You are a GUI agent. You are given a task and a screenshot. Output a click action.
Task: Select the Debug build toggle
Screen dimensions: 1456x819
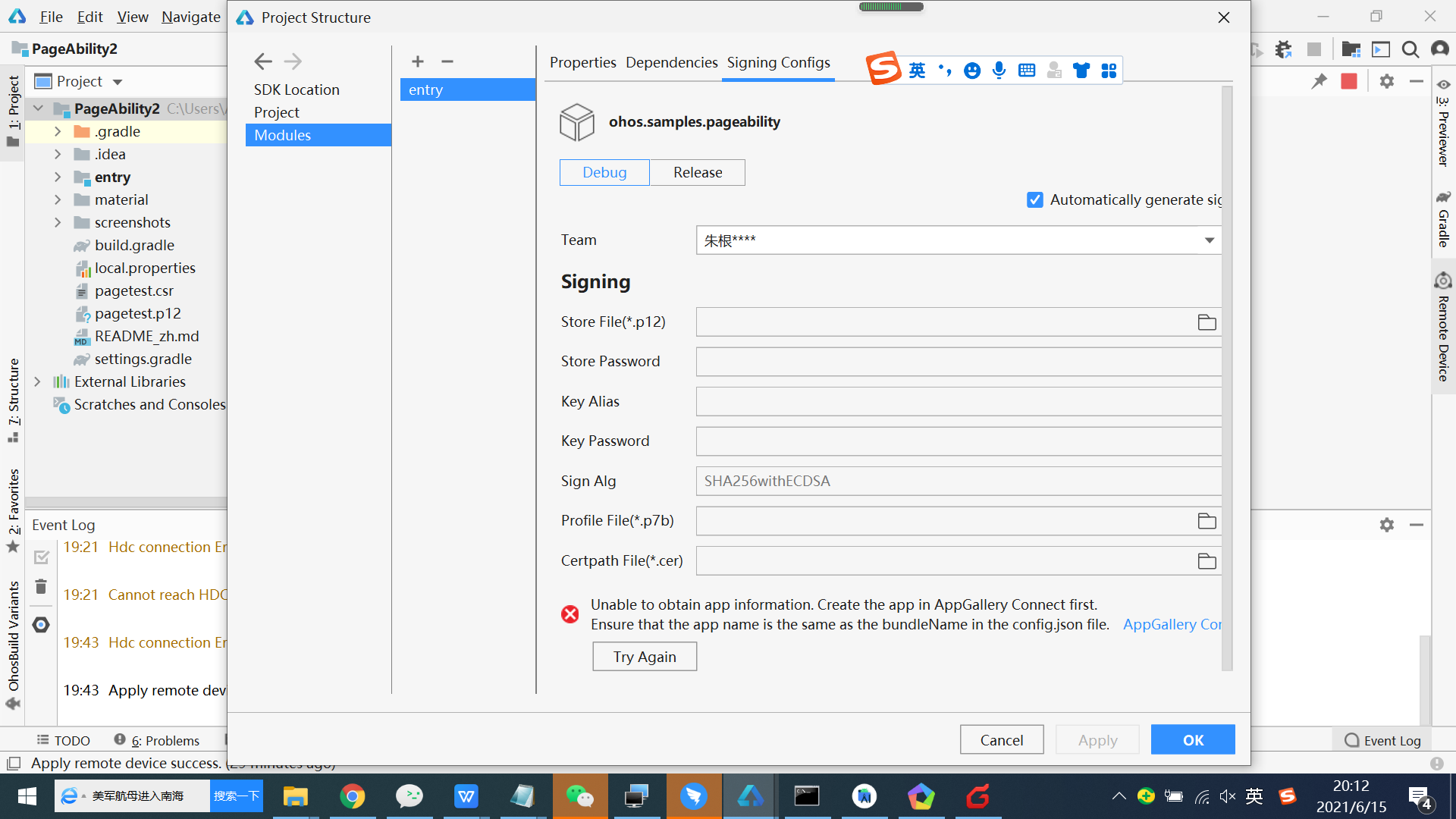tap(604, 172)
